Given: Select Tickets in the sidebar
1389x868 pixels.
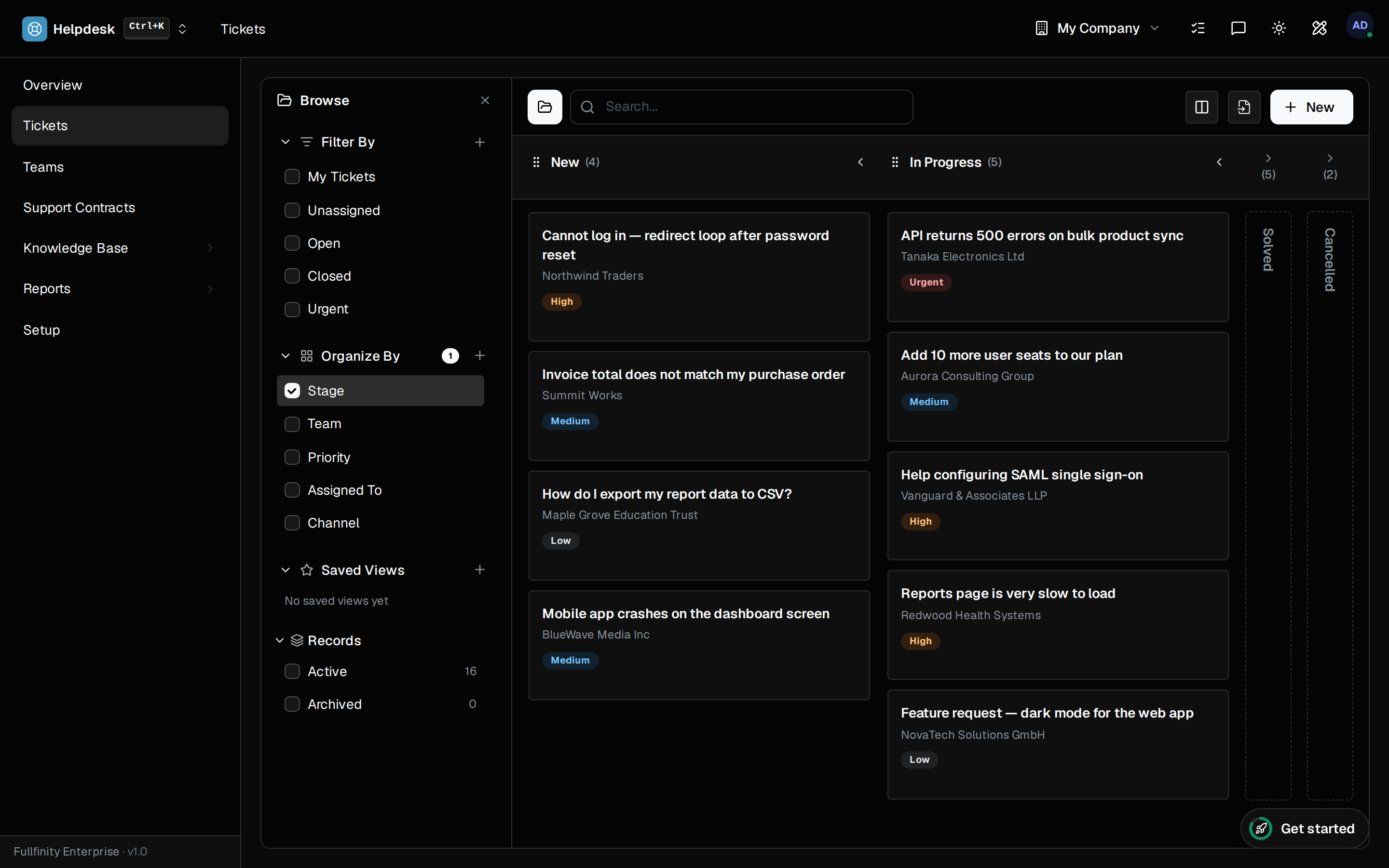Looking at the screenshot, I should point(120,126).
